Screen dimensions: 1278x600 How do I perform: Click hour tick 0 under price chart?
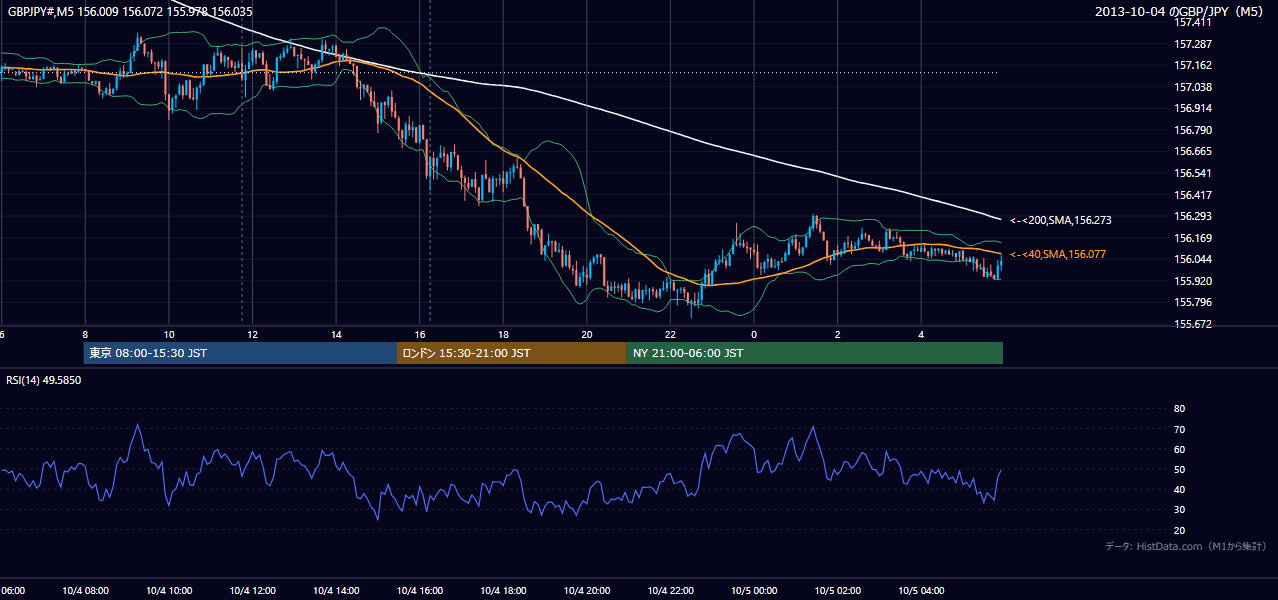point(754,334)
